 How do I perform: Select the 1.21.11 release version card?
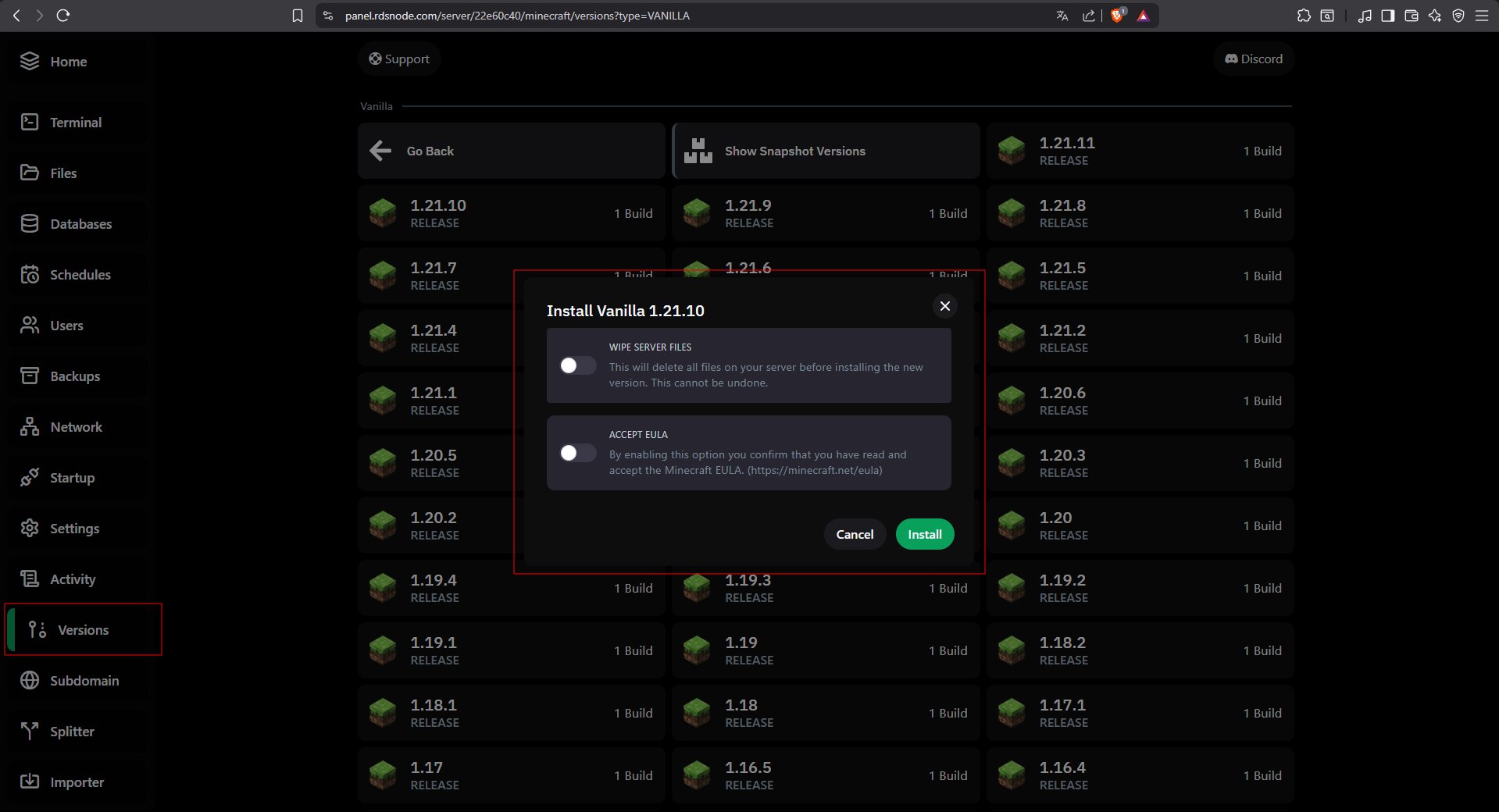(x=1140, y=151)
